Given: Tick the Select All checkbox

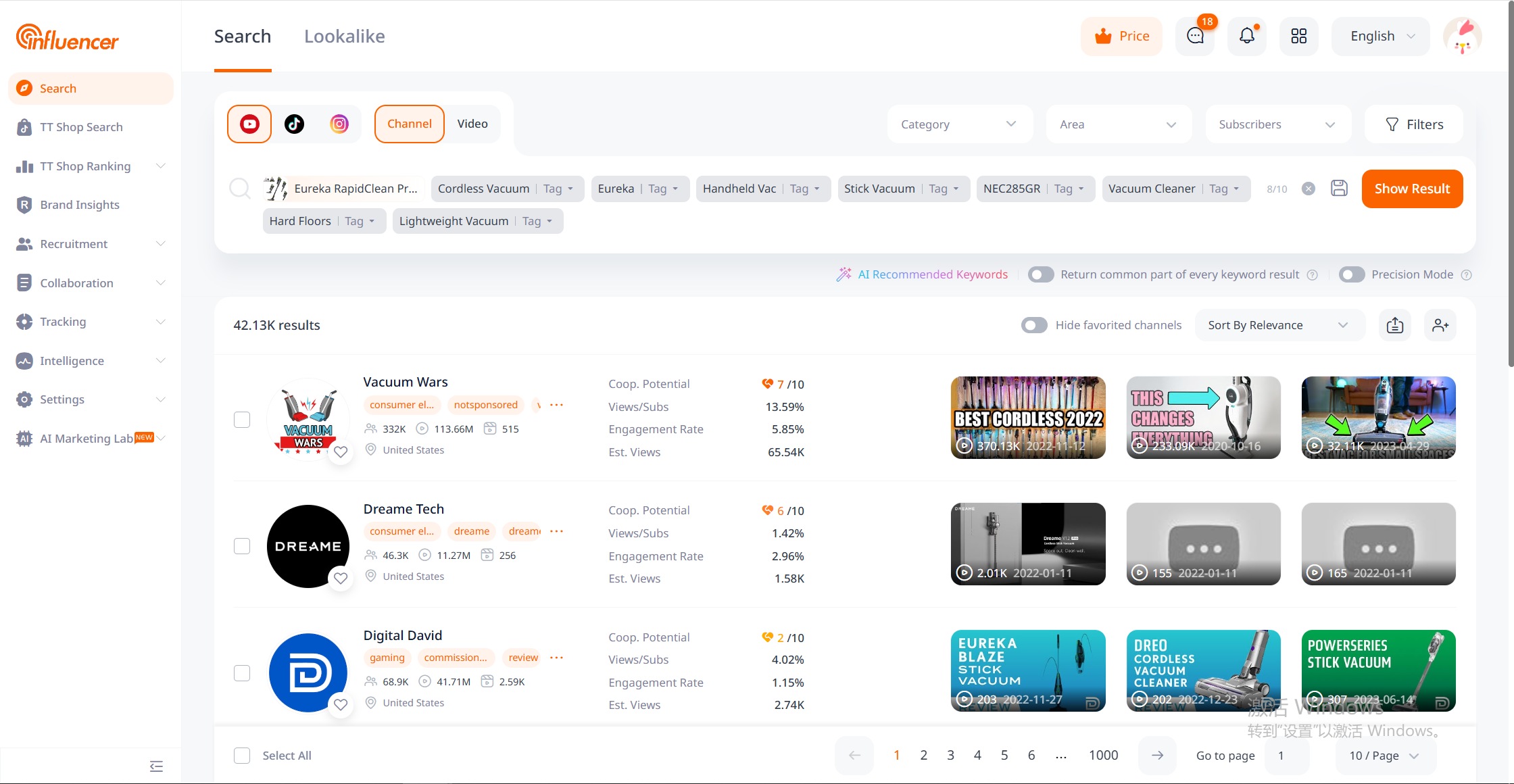Looking at the screenshot, I should (242, 756).
